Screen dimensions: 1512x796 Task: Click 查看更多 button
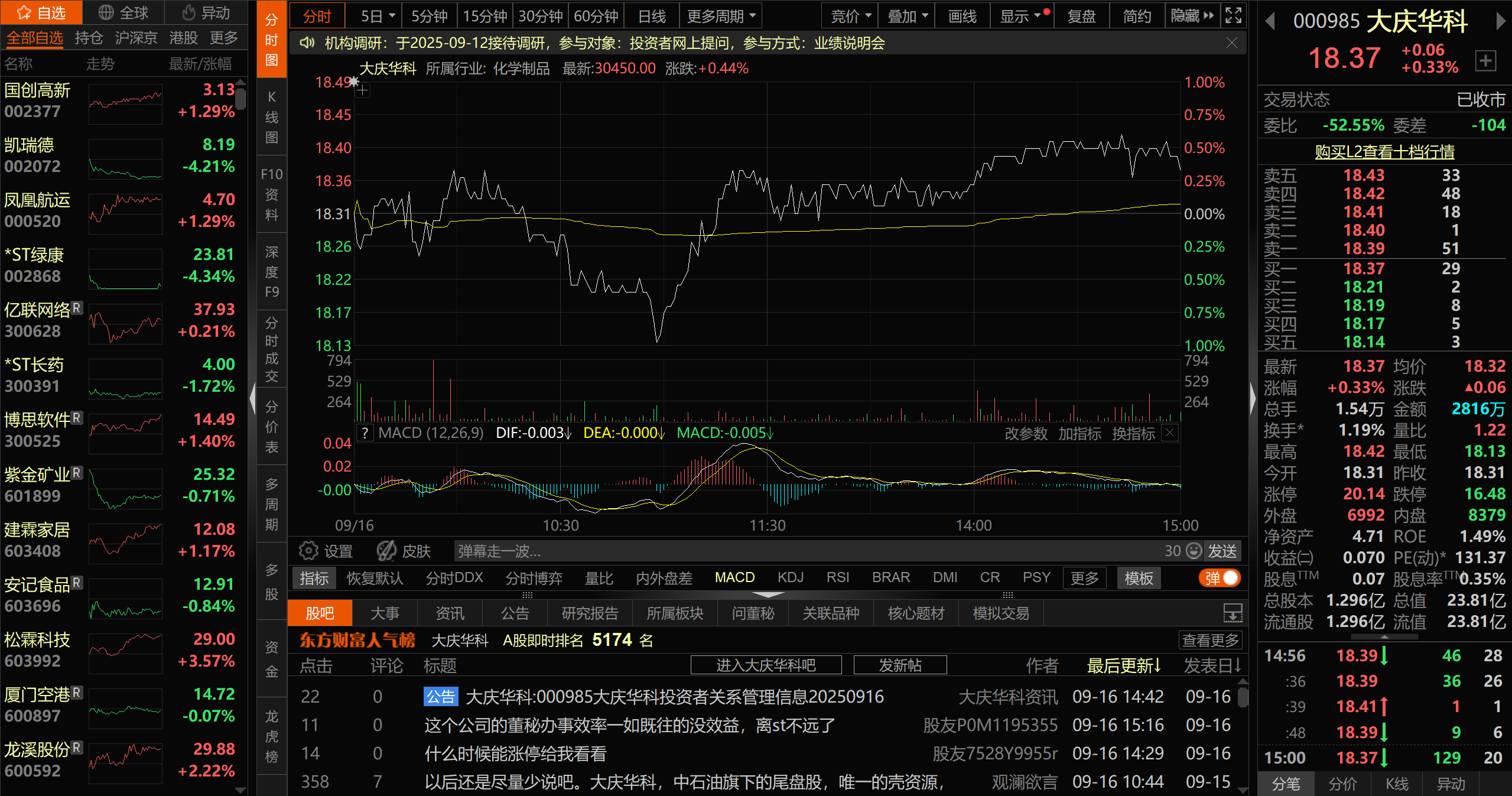(x=1210, y=640)
